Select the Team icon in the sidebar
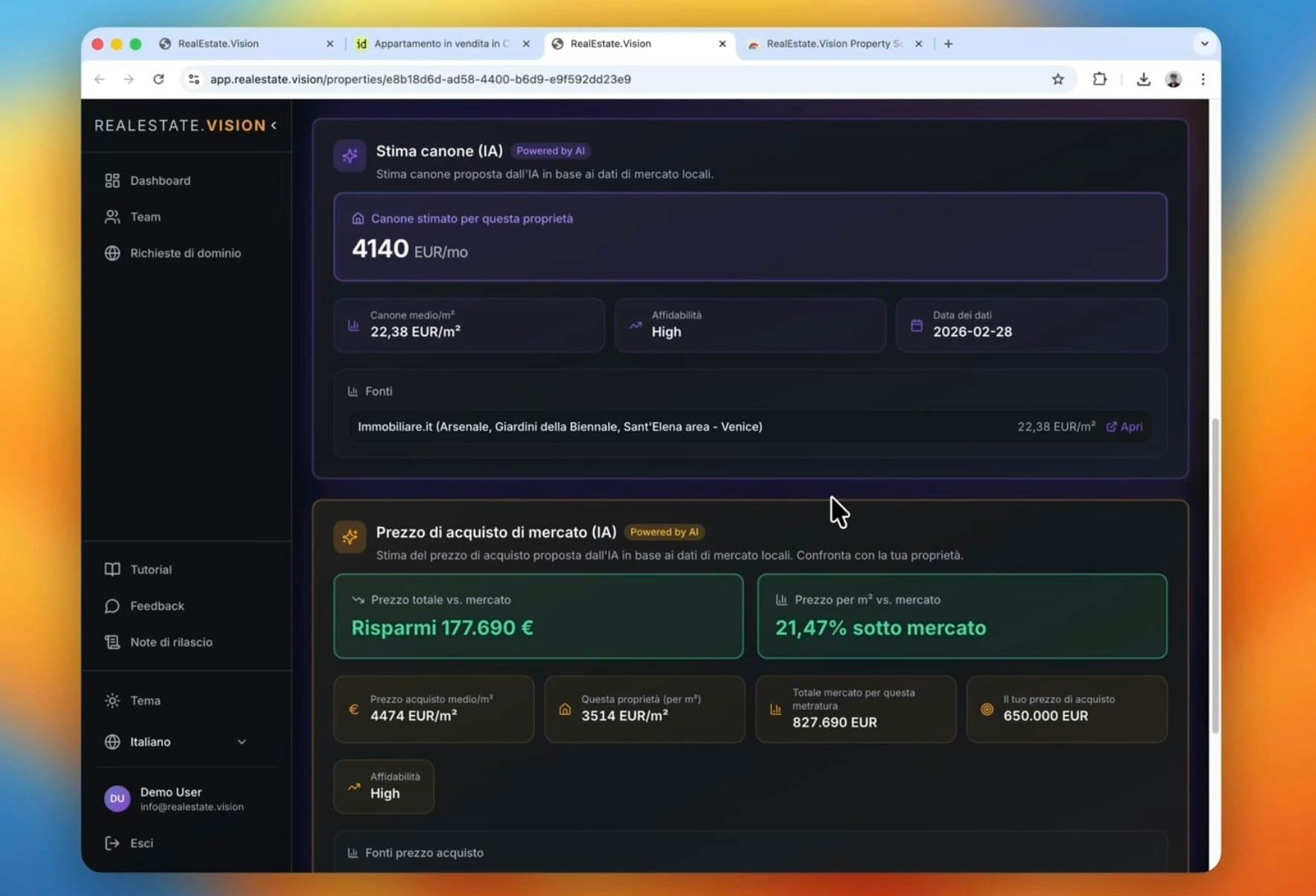The image size is (1316, 896). pyautogui.click(x=112, y=217)
